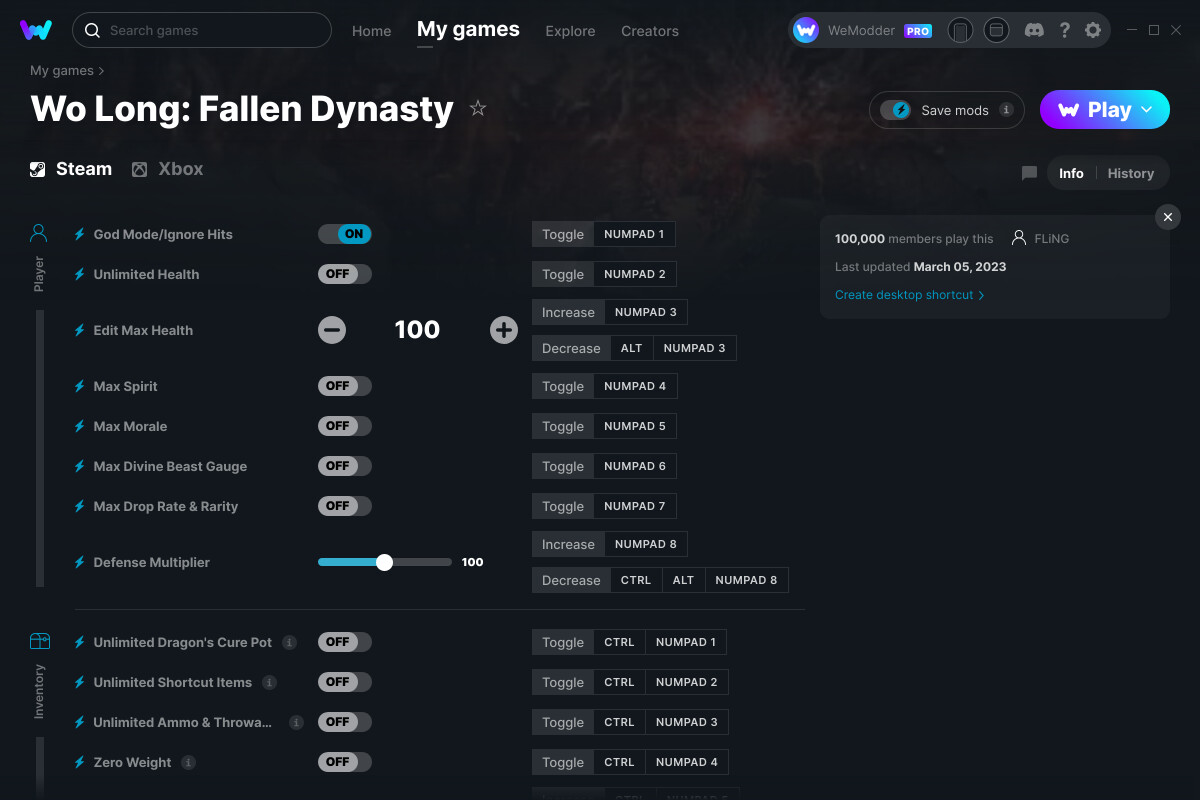
Task: Click the Xbox platform icon
Action: (x=139, y=169)
